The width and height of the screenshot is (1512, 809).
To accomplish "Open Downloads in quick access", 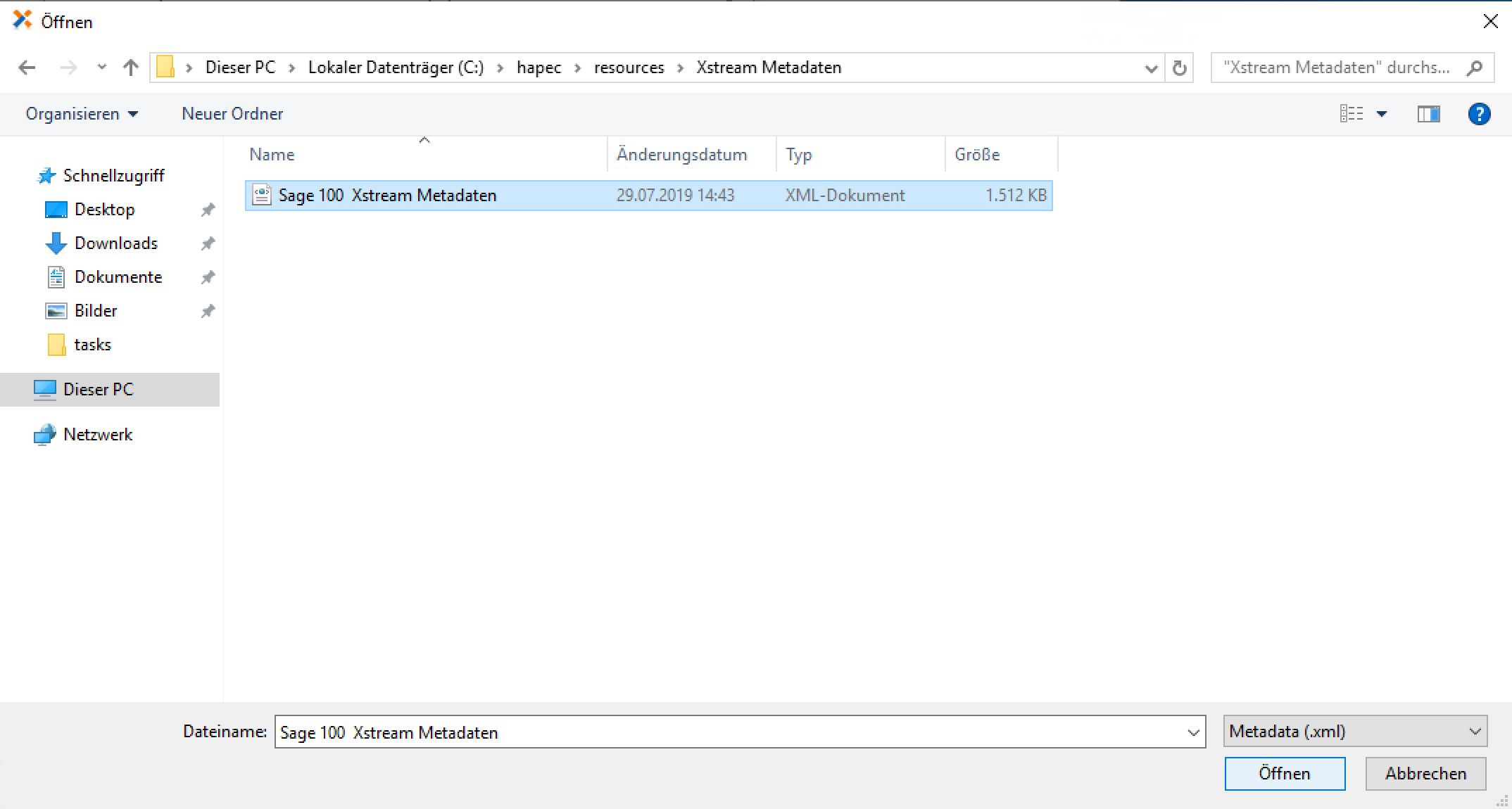I will [115, 243].
